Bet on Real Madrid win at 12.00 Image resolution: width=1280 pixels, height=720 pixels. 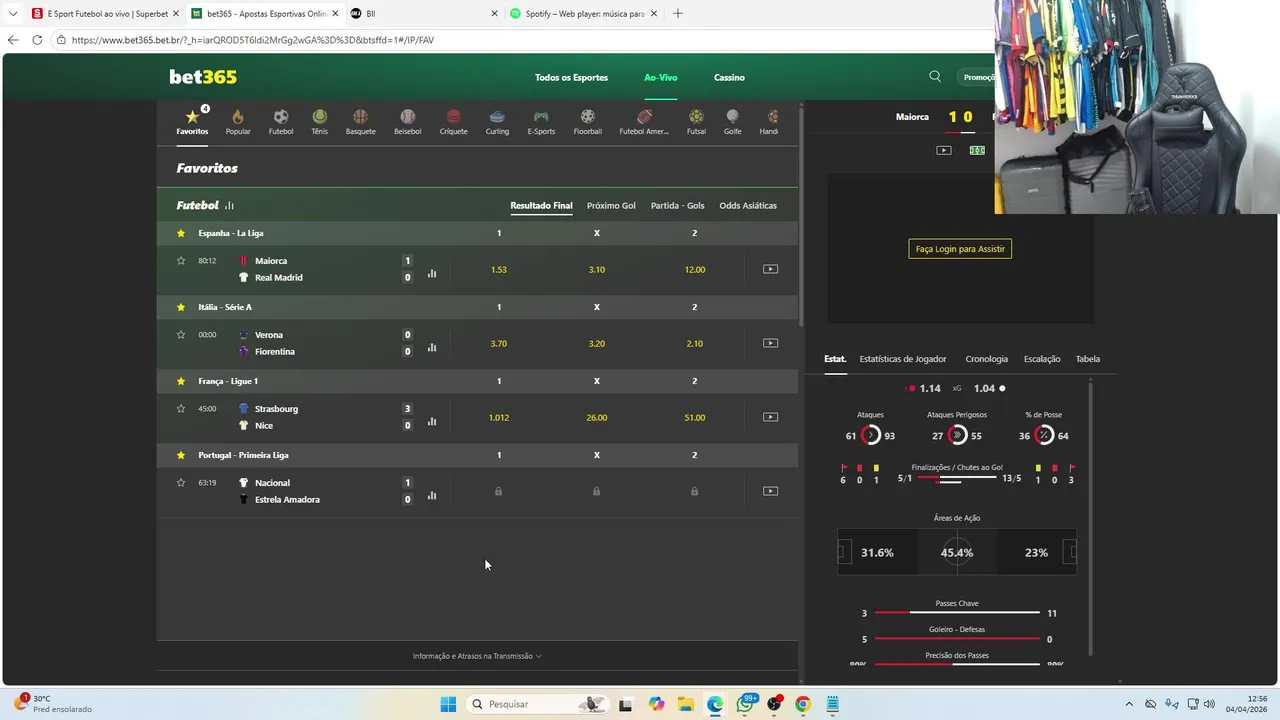[x=695, y=269]
